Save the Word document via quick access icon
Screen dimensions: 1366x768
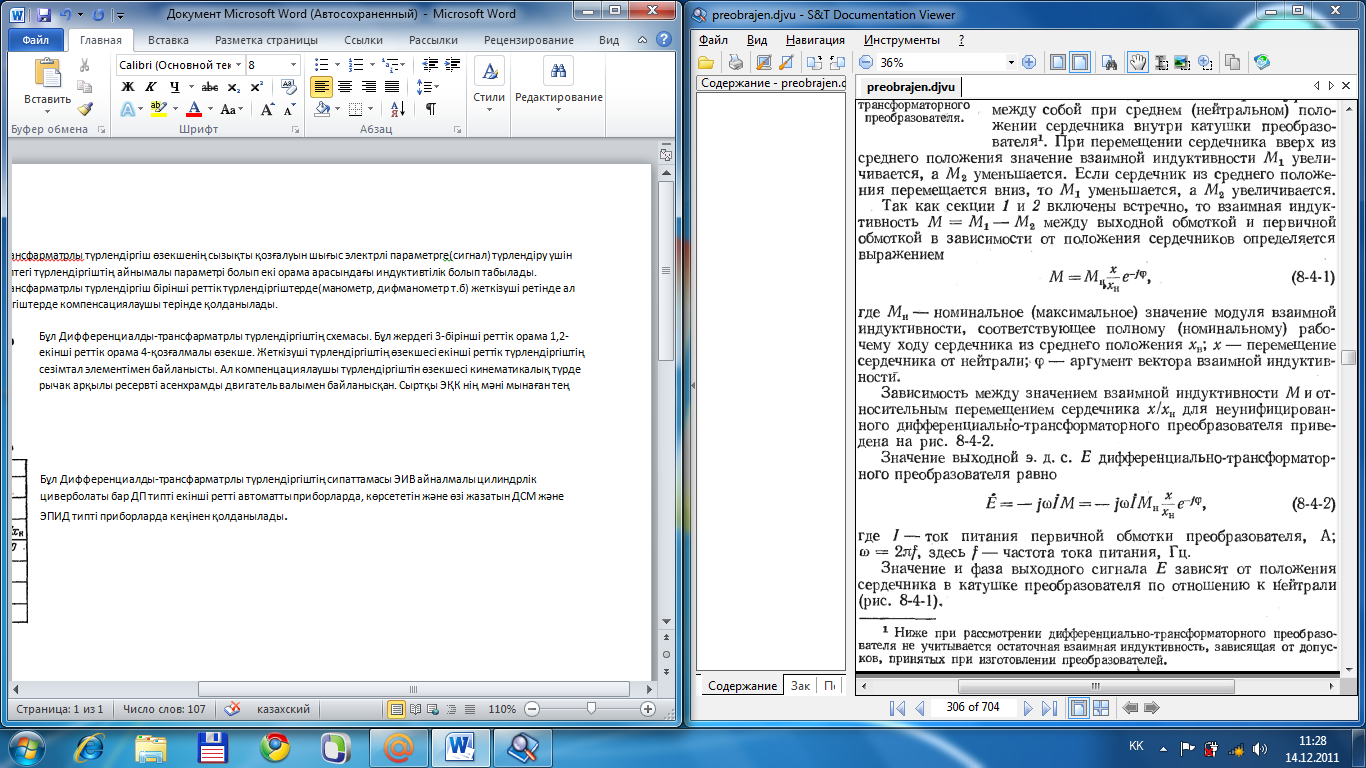click(x=42, y=15)
